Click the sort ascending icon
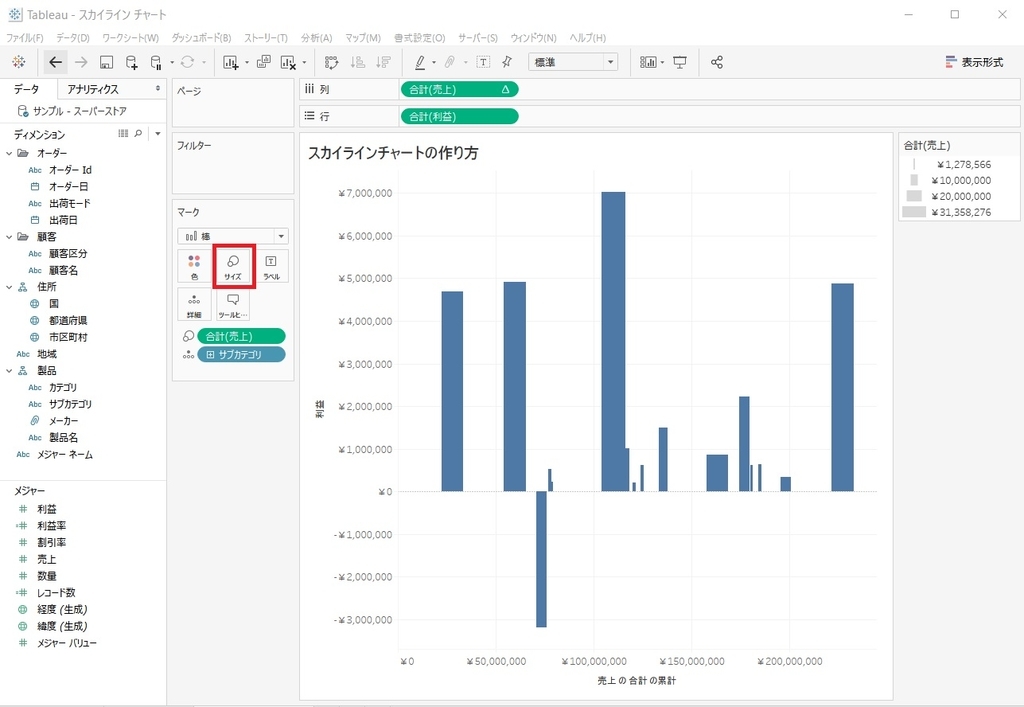 tap(358, 62)
